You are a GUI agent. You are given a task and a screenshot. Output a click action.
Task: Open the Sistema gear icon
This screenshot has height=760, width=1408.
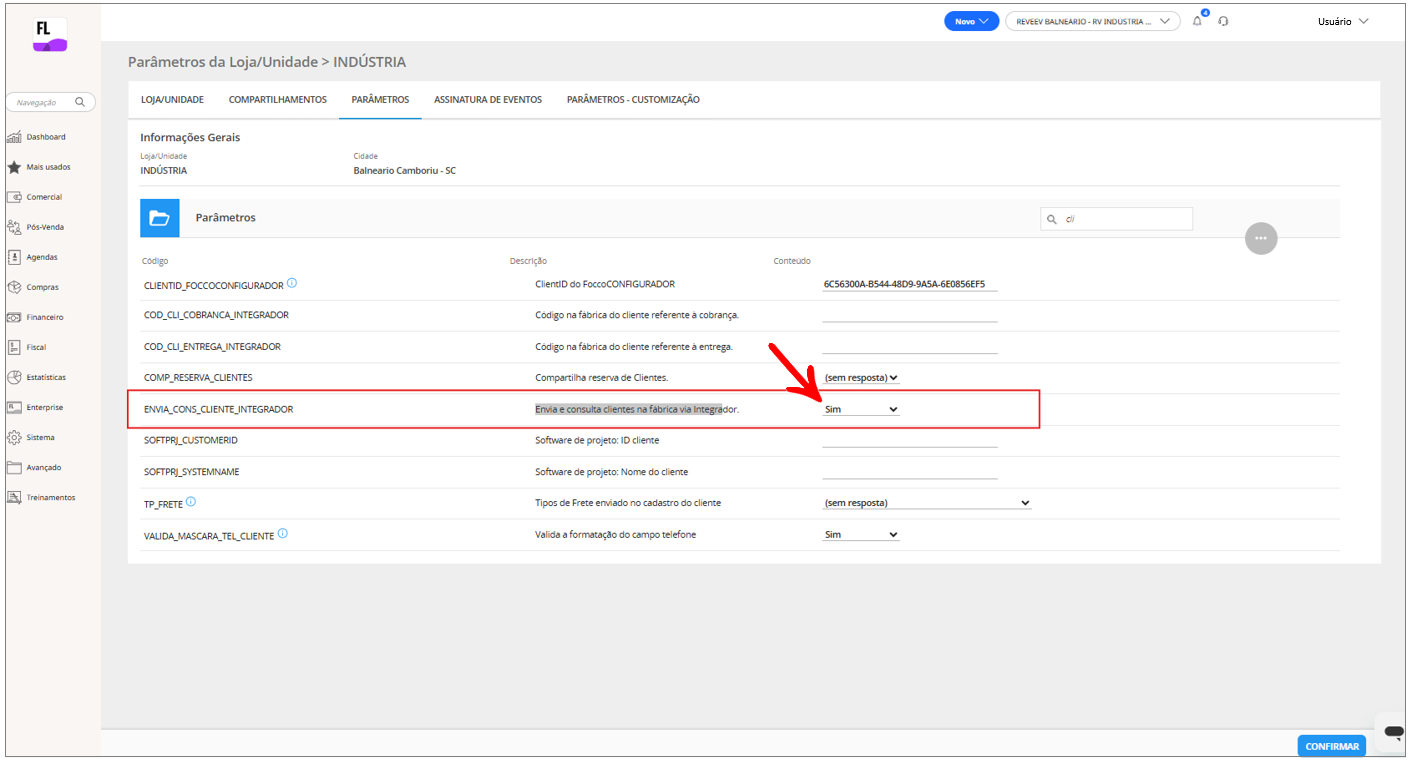click(x=15, y=437)
